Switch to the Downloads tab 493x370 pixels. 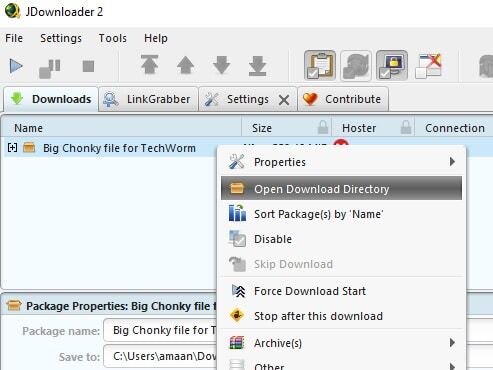(x=51, y=99)
